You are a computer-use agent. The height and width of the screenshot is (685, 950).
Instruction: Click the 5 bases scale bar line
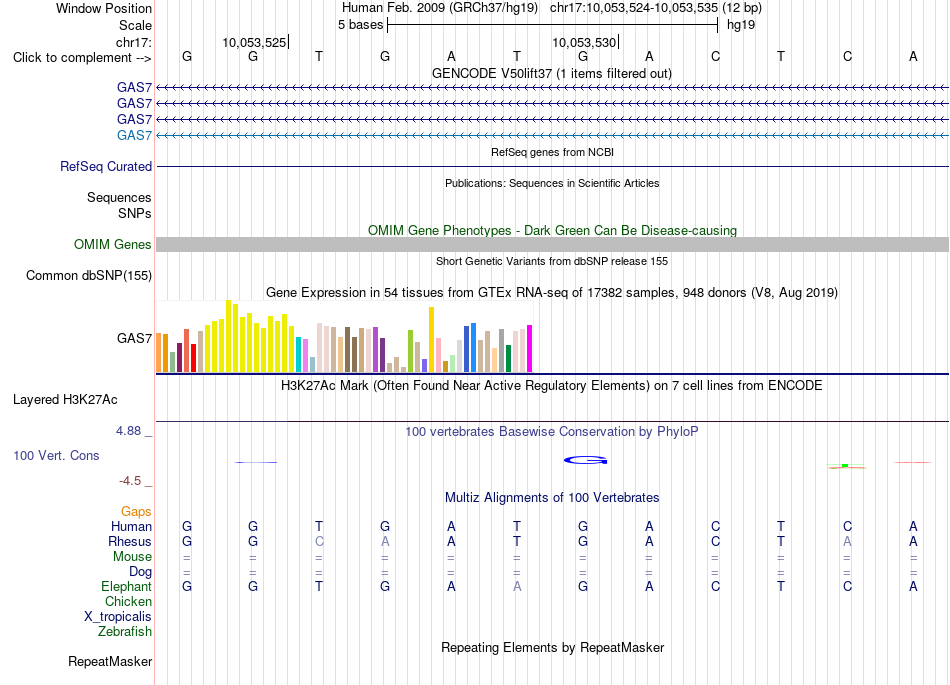point(552,25)
